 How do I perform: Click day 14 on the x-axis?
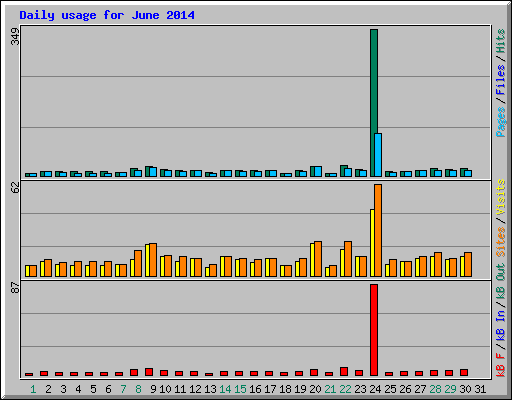pyautogui.click(x=225, y=389)
